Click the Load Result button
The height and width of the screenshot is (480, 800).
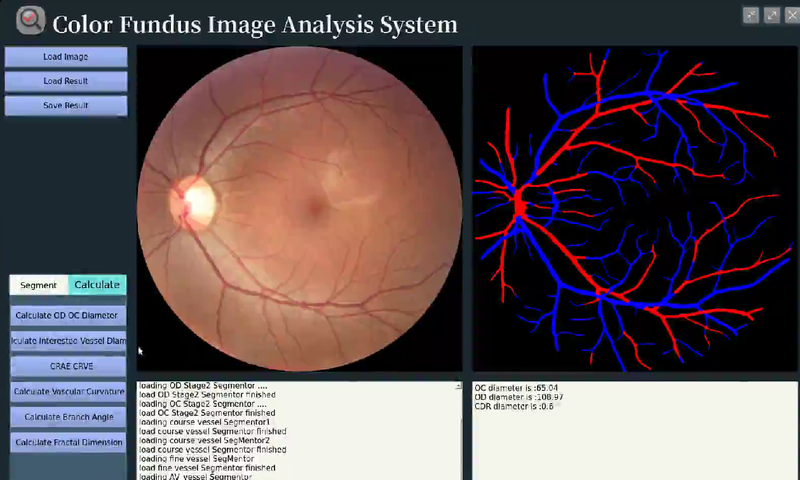click(x=66, y=81)
